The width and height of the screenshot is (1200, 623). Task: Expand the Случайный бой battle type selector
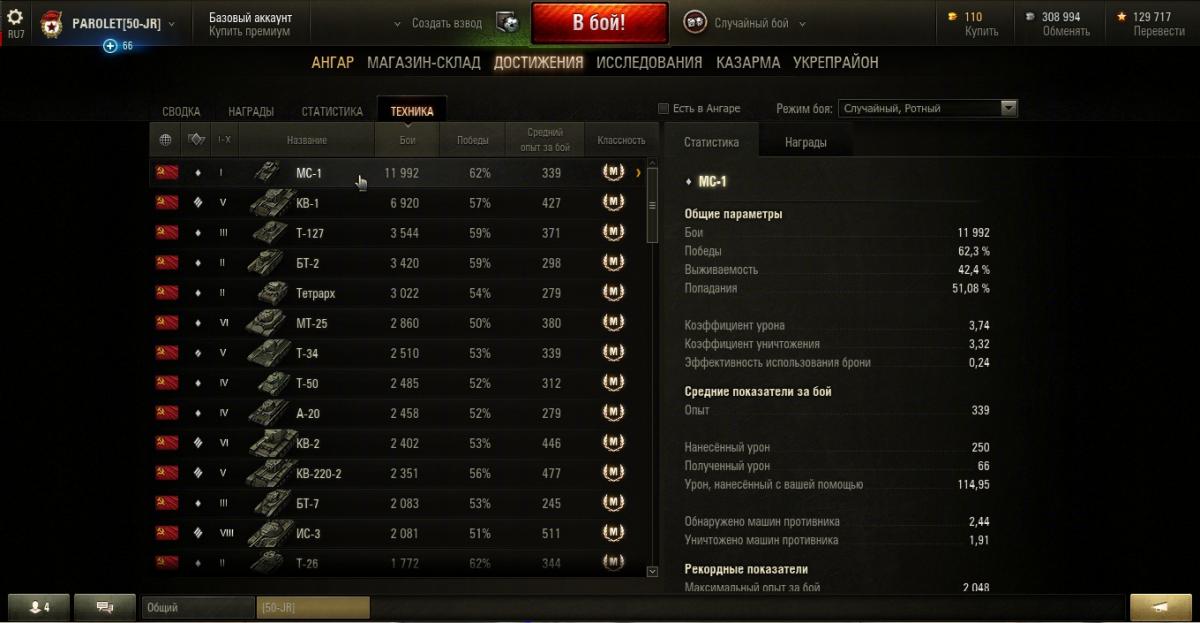click(746, 23)
